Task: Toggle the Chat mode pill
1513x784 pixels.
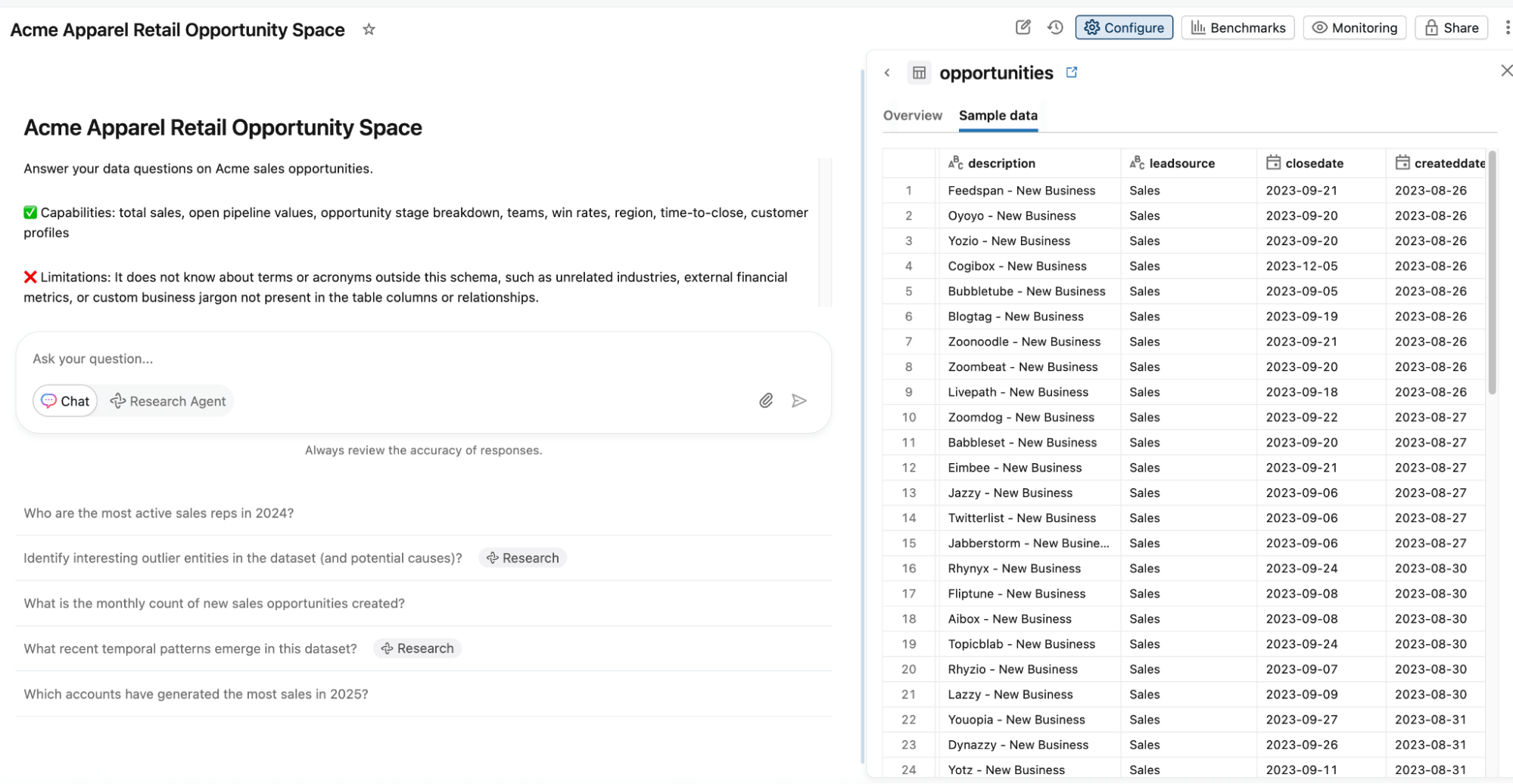Action: pos(64,400)
